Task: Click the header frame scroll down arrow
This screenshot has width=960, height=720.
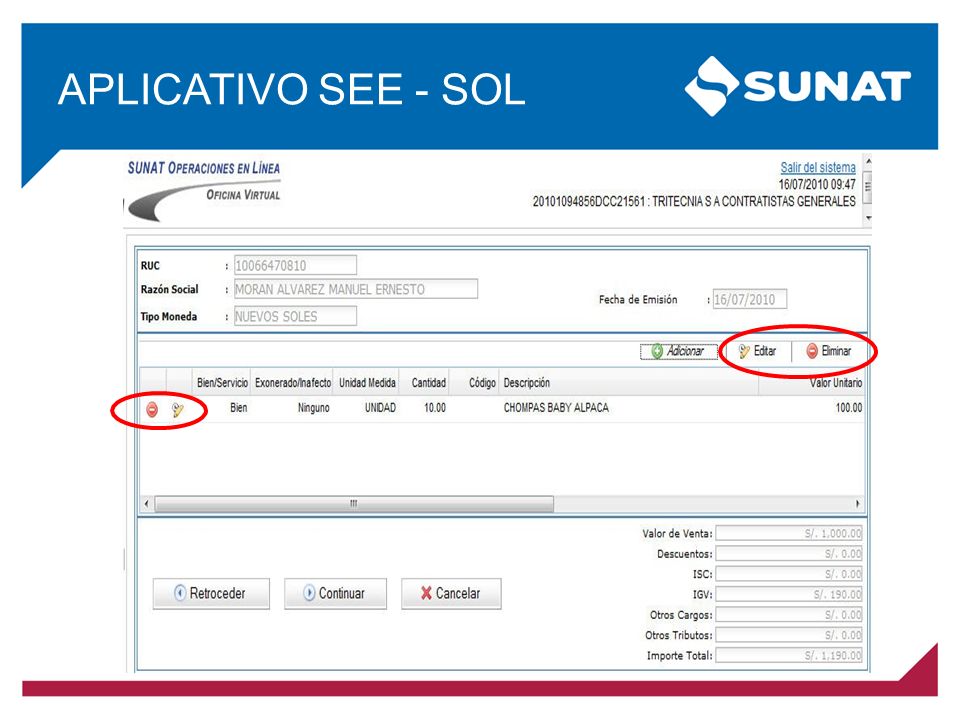Action: tap(868, 217)
